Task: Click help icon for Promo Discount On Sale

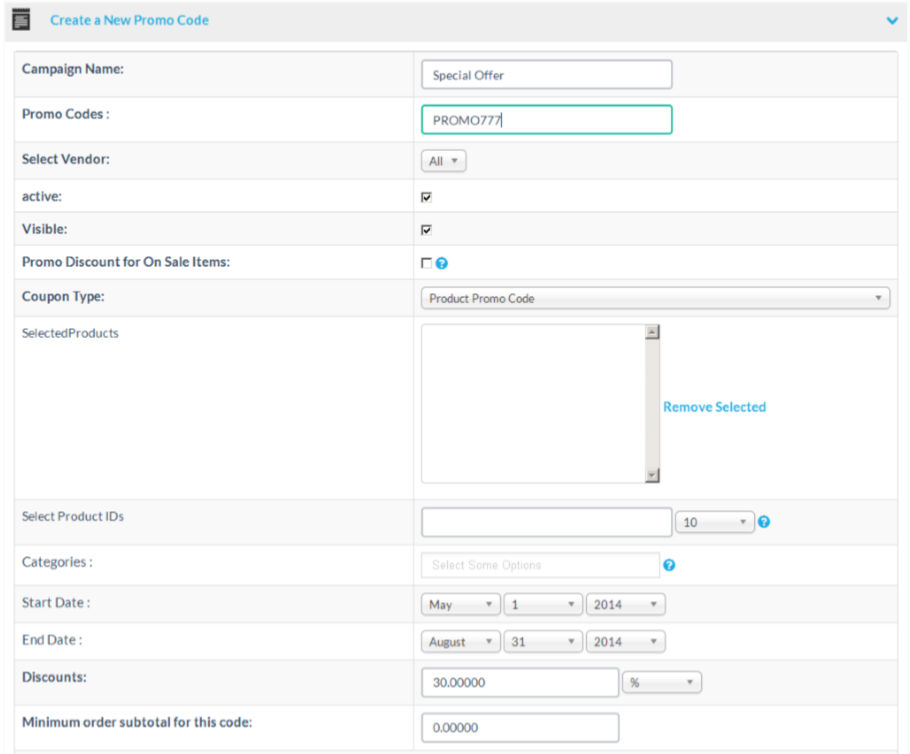Action: 442,264
